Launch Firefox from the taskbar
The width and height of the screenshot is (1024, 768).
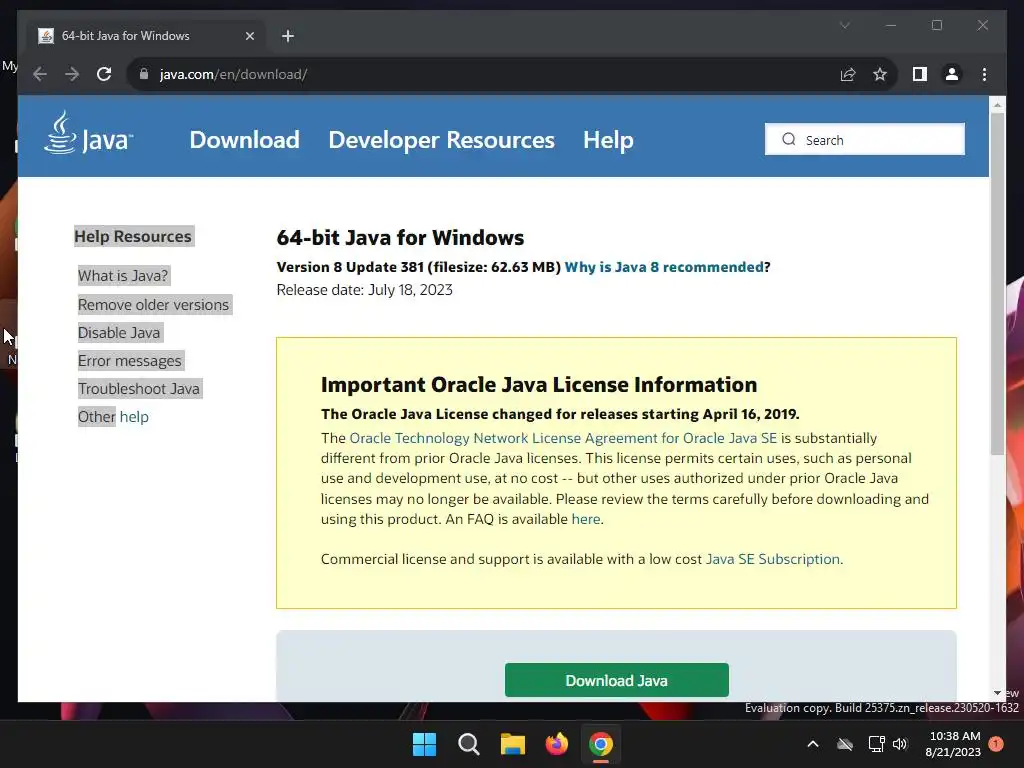click(x=556, y=744)
